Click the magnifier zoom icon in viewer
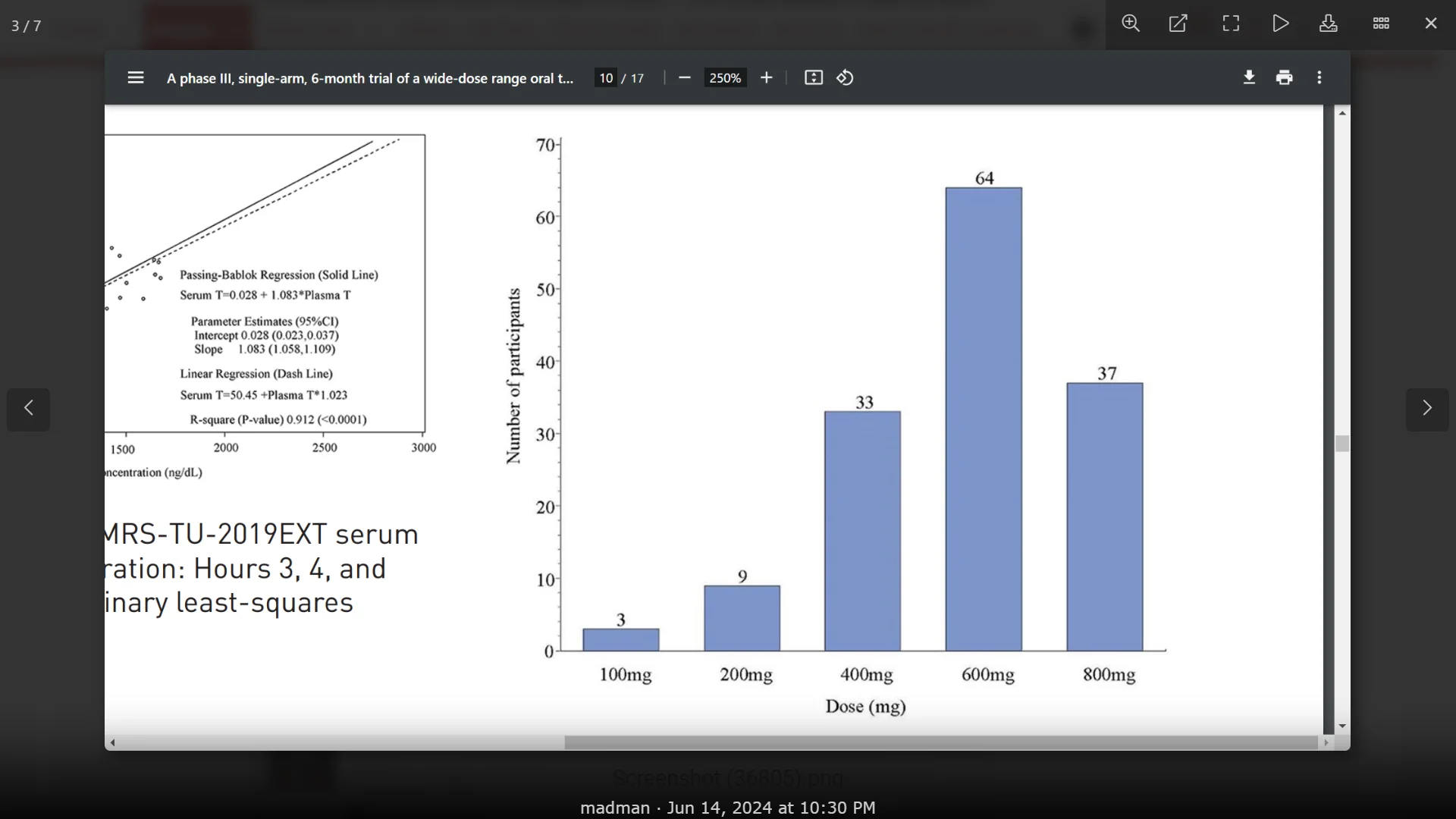 (x=1131, y=24)
